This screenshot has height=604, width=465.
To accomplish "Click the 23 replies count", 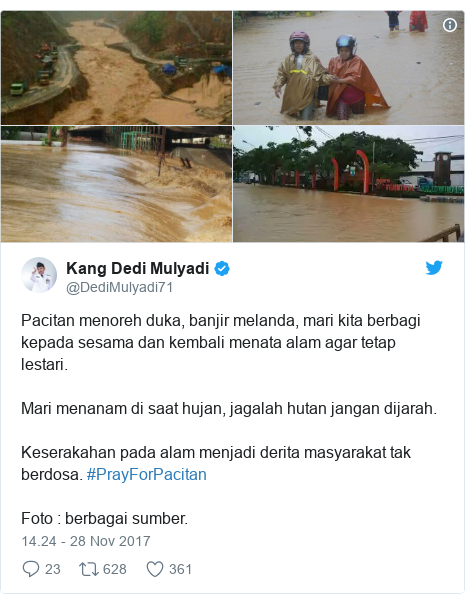I will pos(53,569).
